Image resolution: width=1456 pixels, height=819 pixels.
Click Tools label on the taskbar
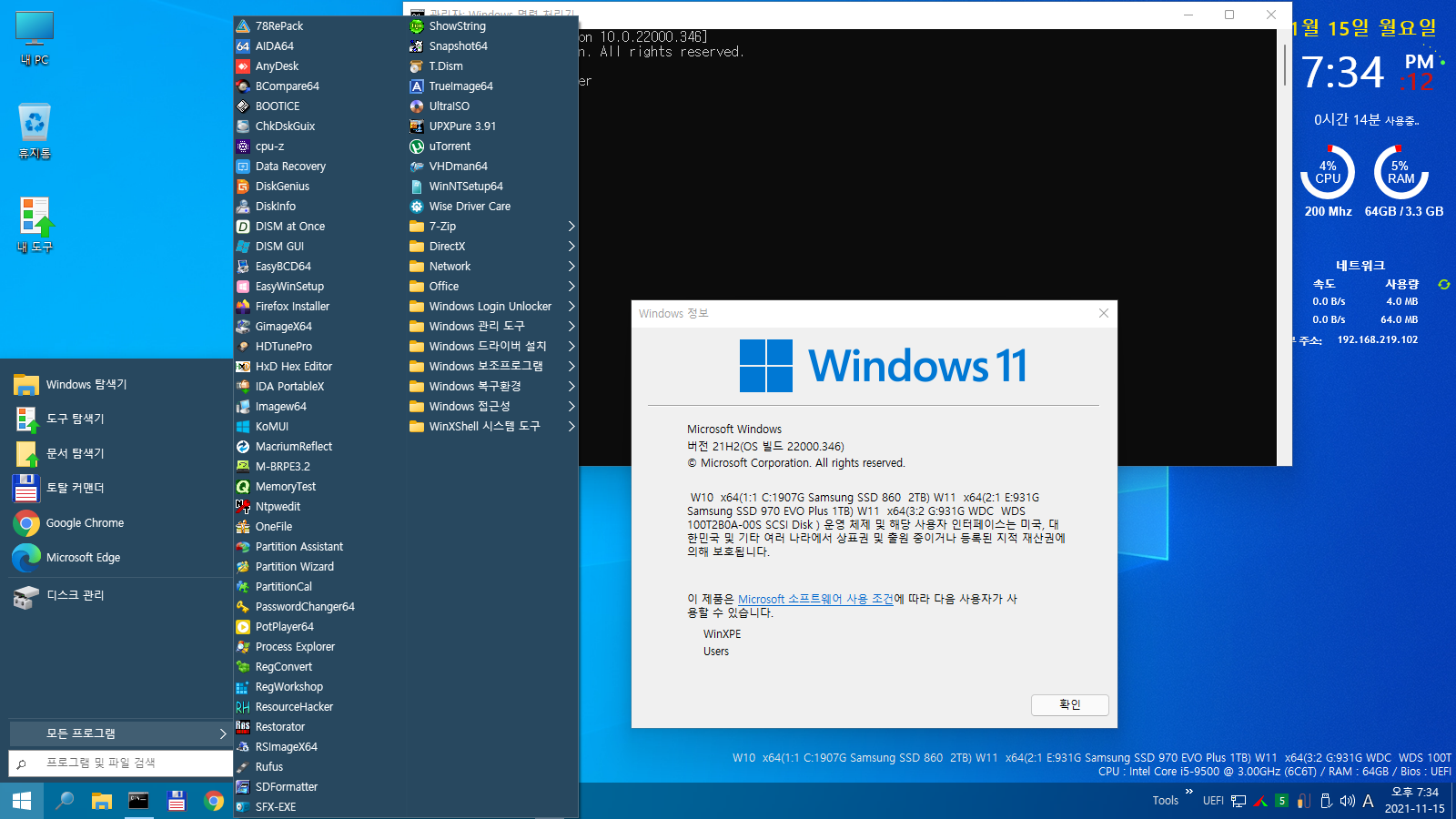click(1165, 801)
